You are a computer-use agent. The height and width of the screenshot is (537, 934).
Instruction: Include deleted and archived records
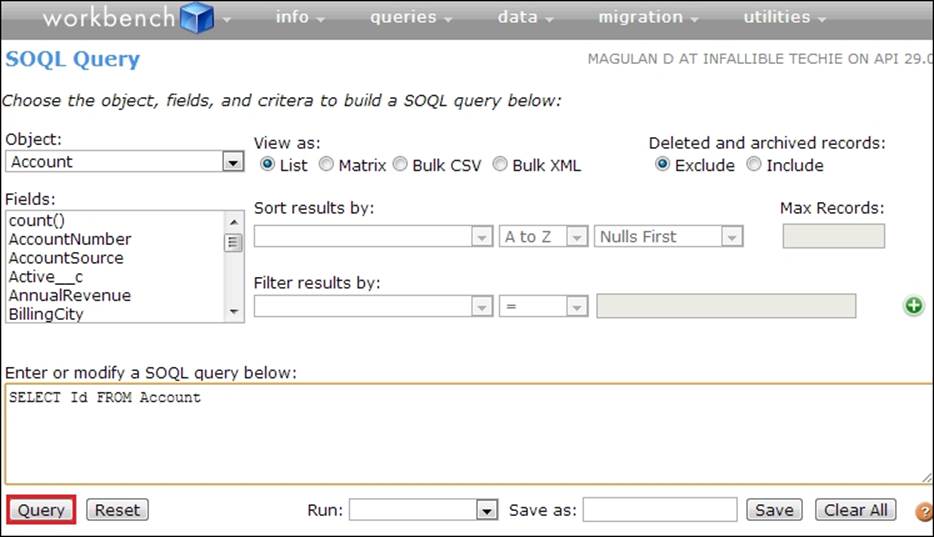click(754, 165)
